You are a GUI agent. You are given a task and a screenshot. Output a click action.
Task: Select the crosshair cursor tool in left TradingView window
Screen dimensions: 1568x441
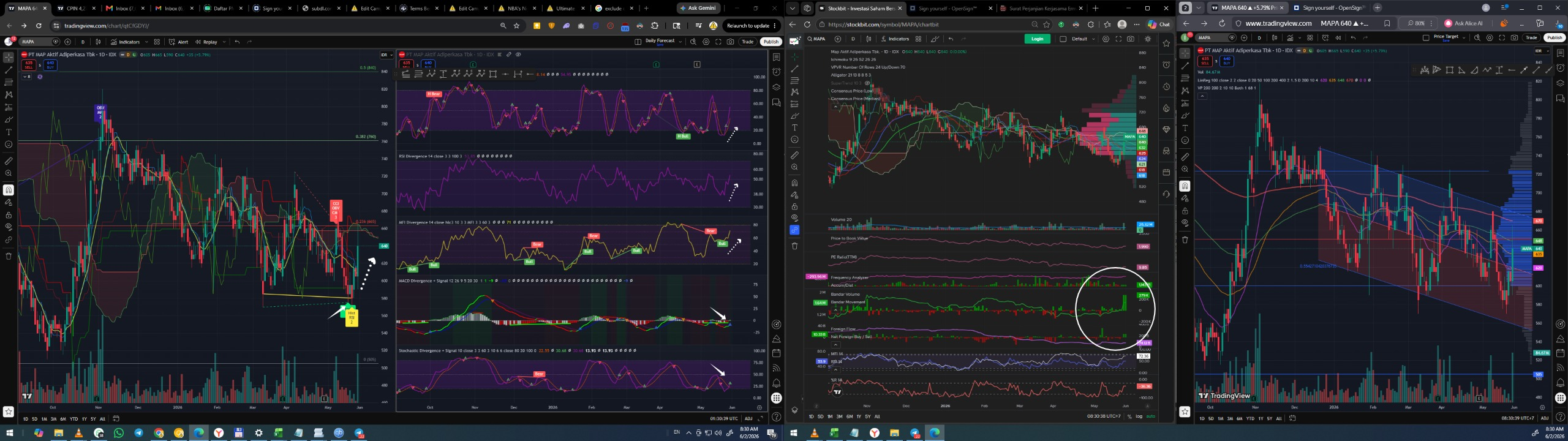click(9, 58)
